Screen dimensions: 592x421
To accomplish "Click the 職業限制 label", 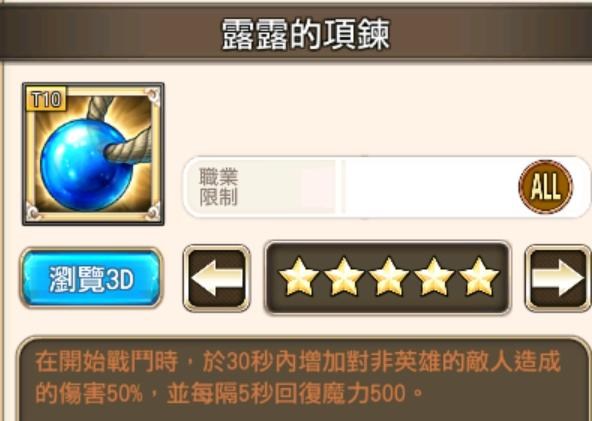I will 219,187.
